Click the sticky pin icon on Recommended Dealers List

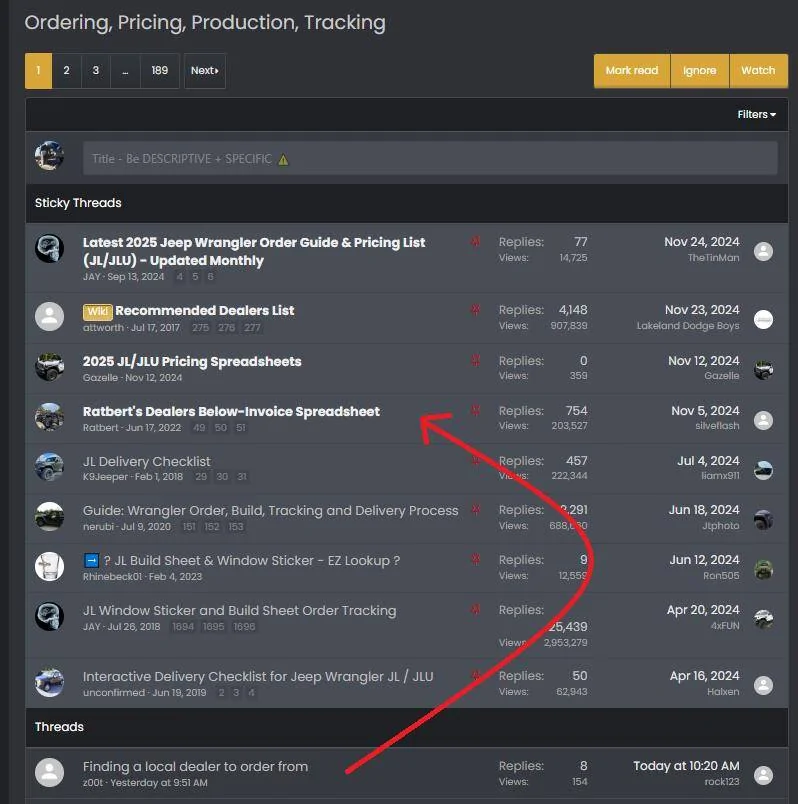tap(475, 310)
